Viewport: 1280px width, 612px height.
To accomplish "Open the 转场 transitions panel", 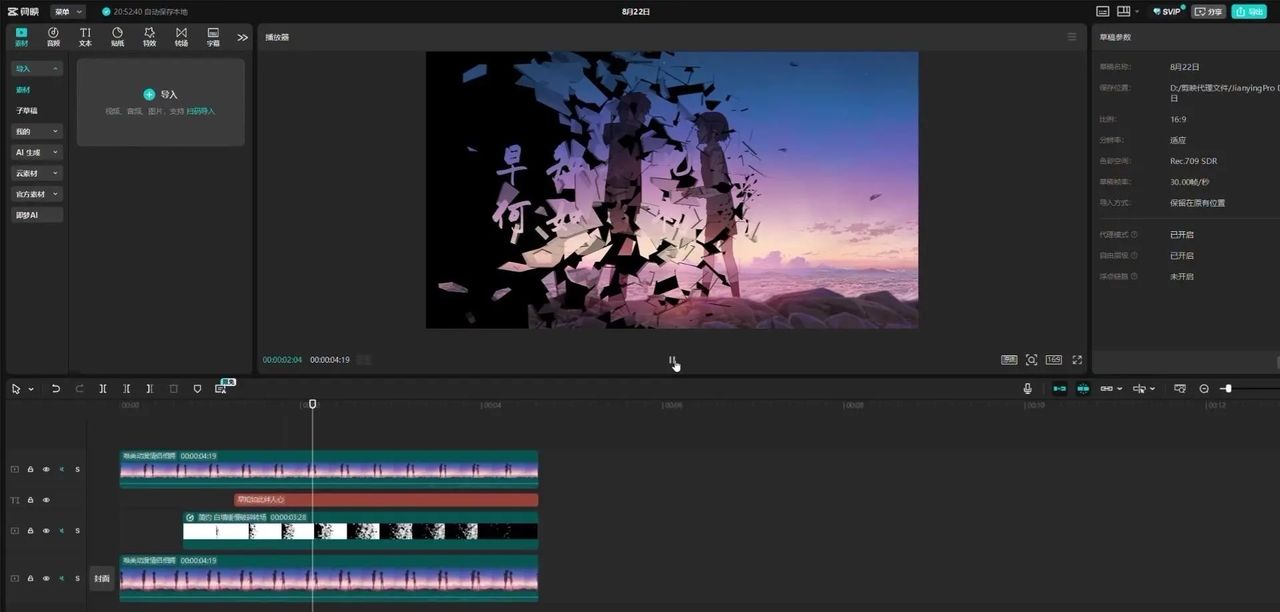I will (181, 37).
